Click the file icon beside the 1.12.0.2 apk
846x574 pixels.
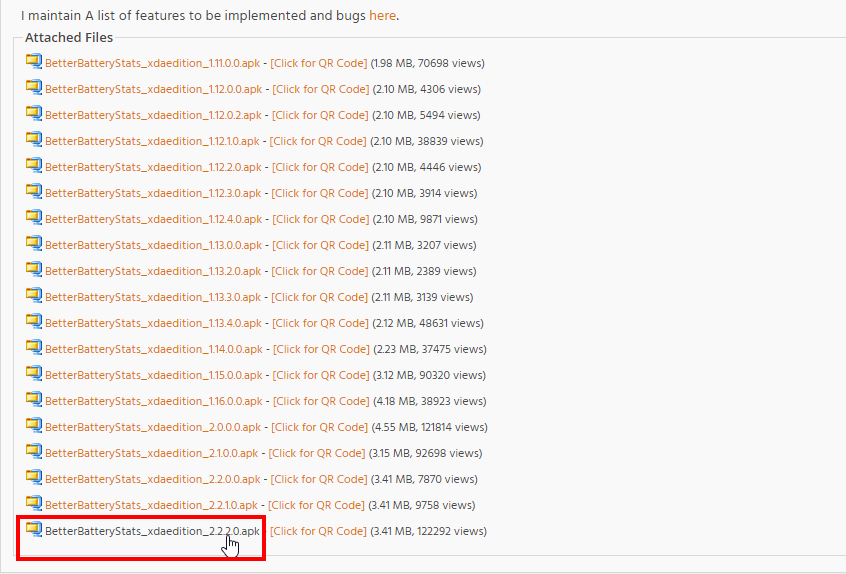(34, 113)
